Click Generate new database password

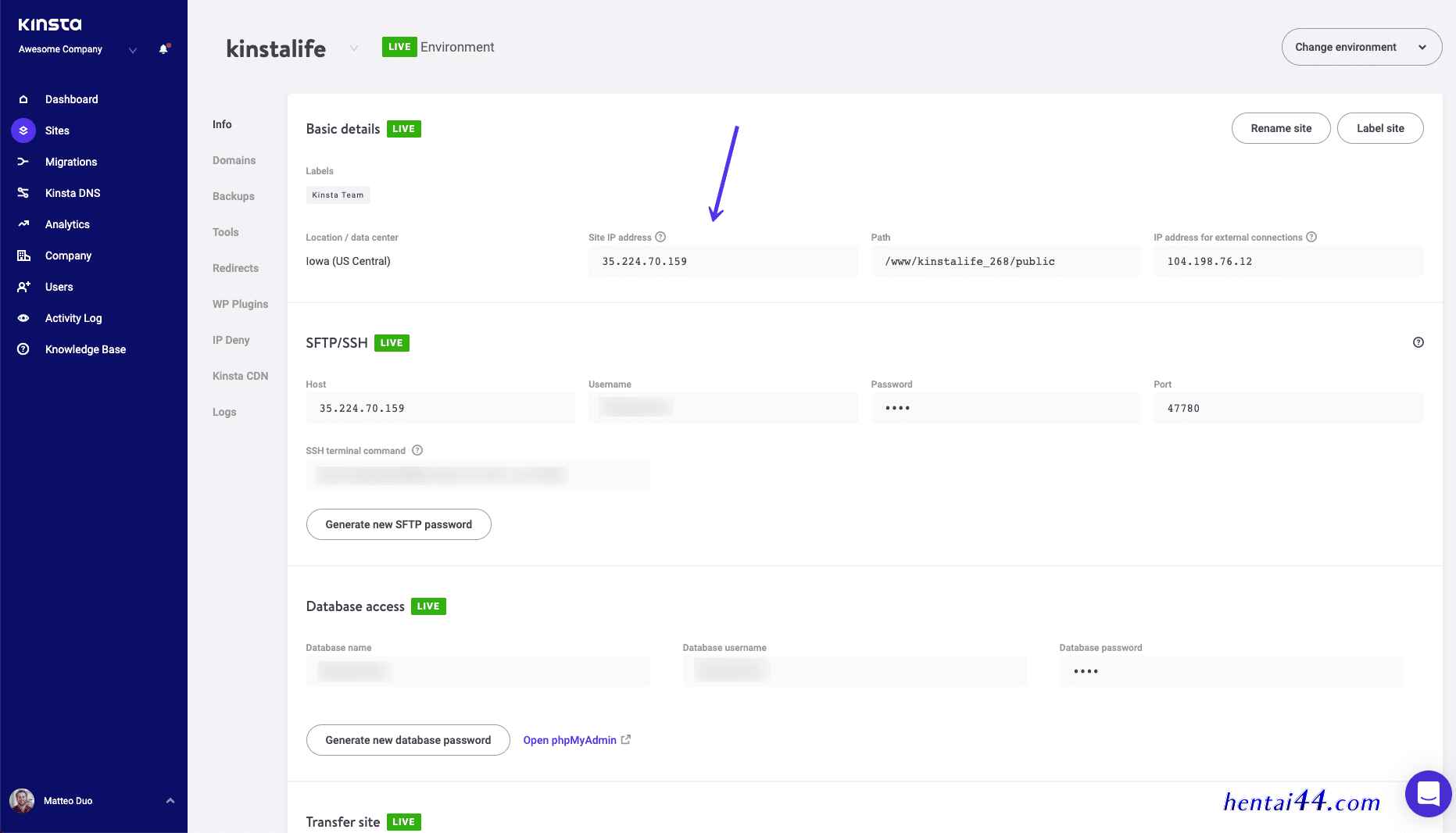pyautogui.click(x=408, y=740)
